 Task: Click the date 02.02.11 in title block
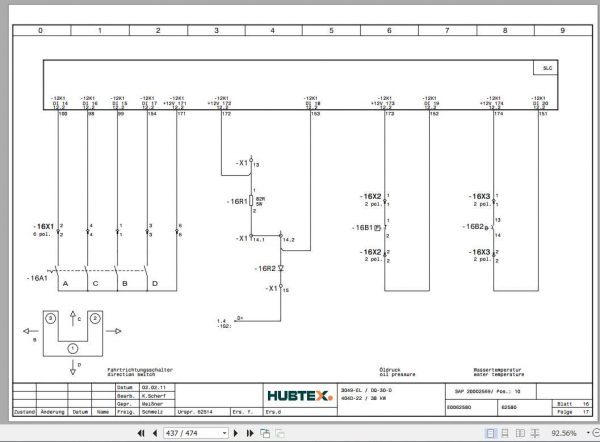pos(153,387)
